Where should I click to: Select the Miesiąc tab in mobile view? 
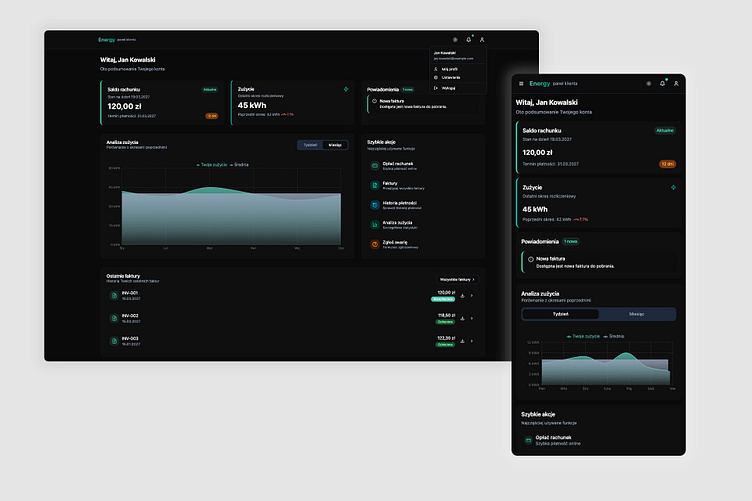[x=637, y=314]
